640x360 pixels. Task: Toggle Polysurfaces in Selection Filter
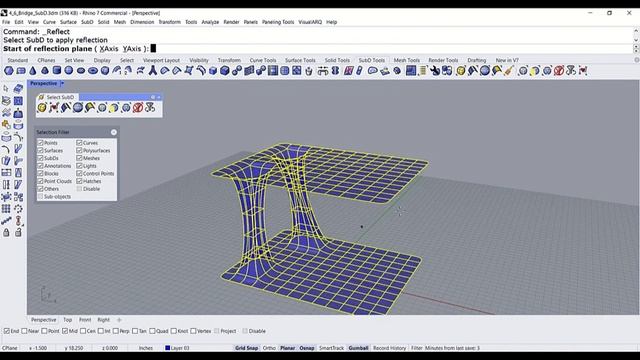tap(79, 150)
